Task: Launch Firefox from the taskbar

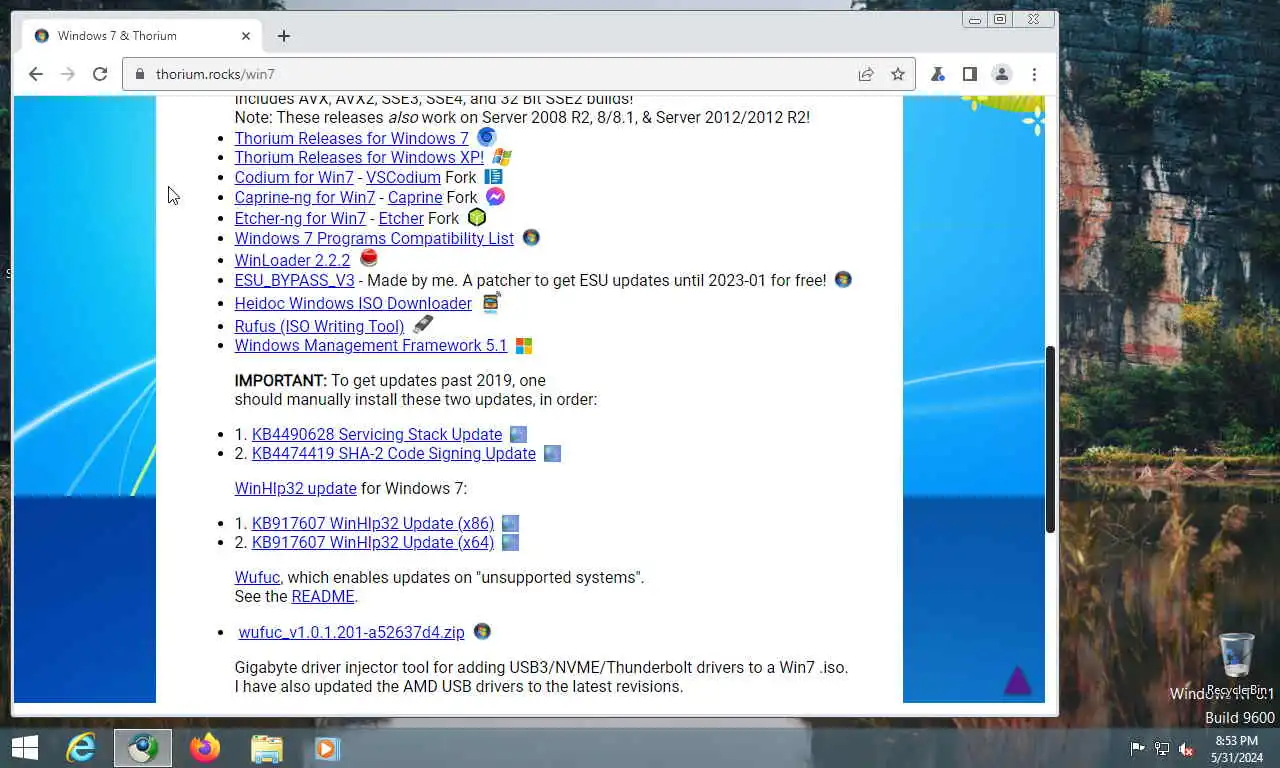Action: click(205, 748)
